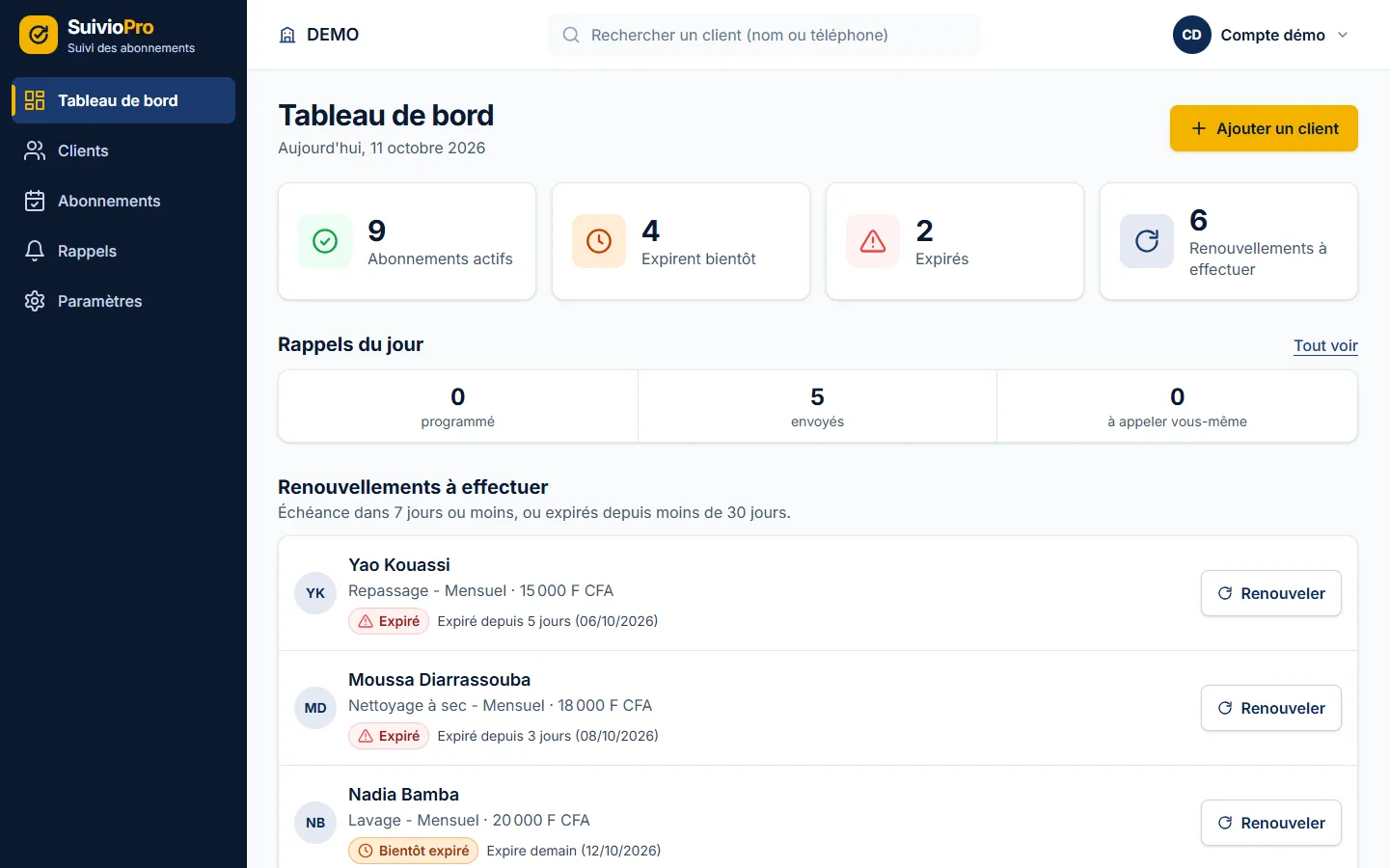Renew Yao Kouassi's subscription with Renouveler
Image resolution: width=1389 pixels, height=868 pixels.
click(1270, 593)
